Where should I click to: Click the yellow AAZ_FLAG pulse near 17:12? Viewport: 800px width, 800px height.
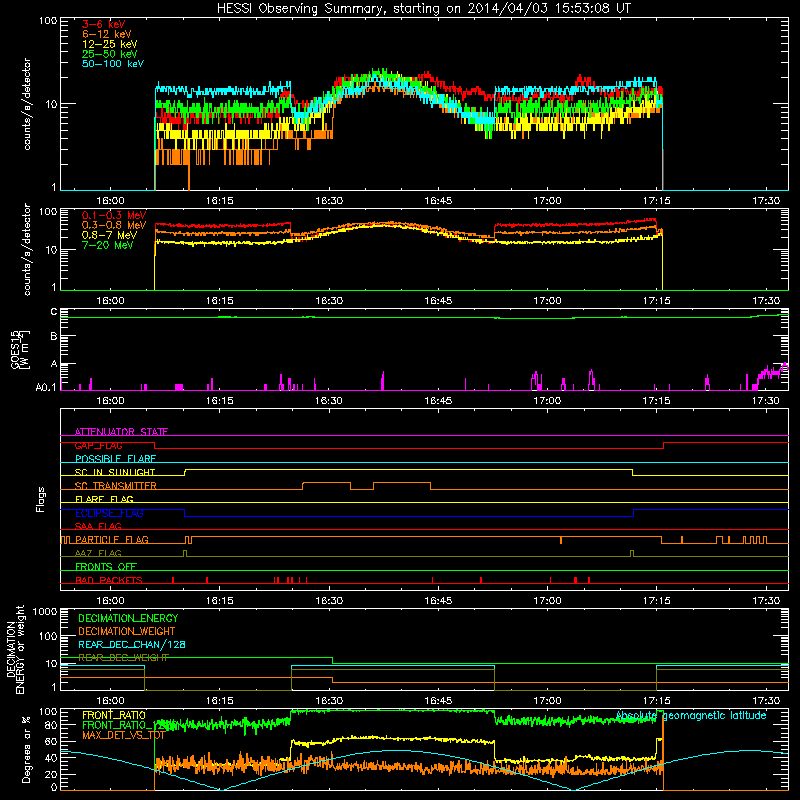(x=632, y=553)
